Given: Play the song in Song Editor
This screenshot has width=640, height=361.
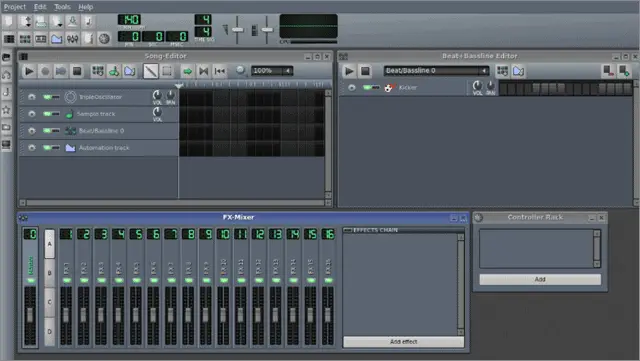Looking at the screenshot, I should [29, 71].
